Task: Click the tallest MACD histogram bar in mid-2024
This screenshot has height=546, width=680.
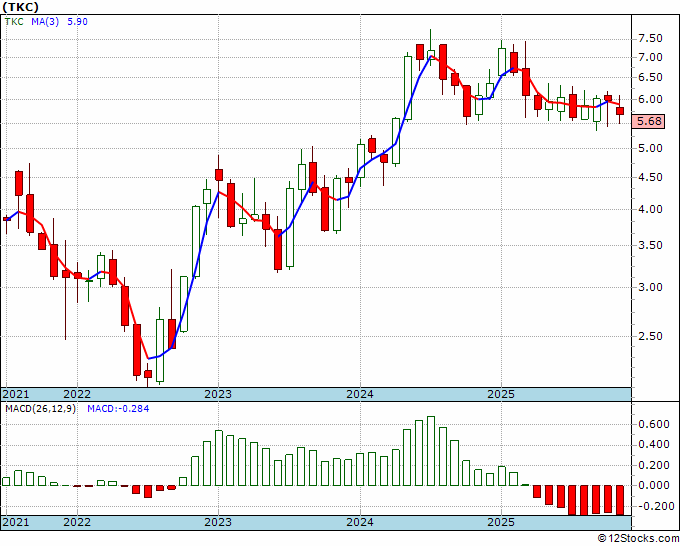Action: (431, 451)
